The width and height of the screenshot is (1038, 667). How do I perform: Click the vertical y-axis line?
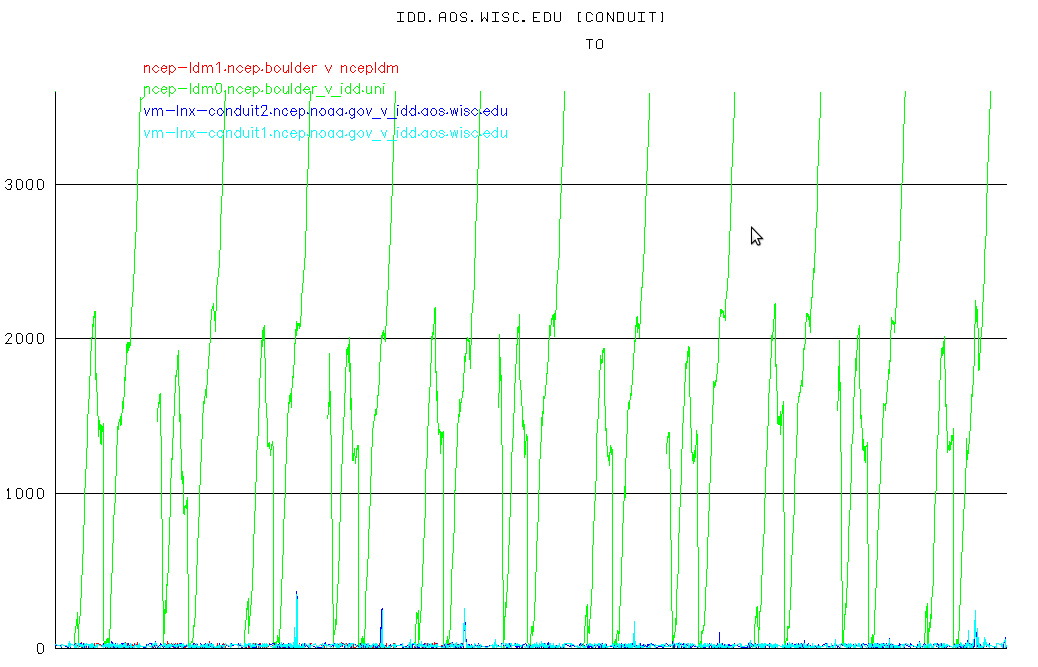pos(55,400)
